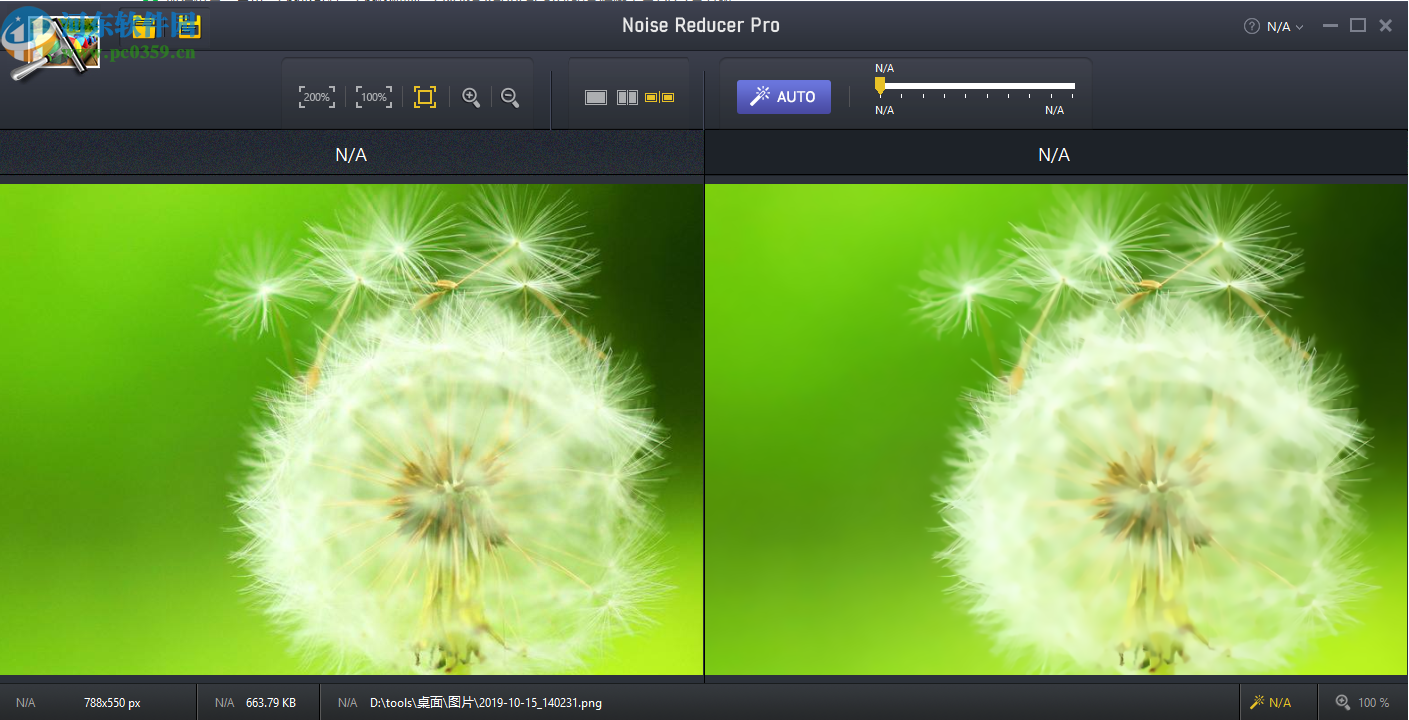Maximize the Noise Reducer Pro window
1409x720 pixels.
1358,26
